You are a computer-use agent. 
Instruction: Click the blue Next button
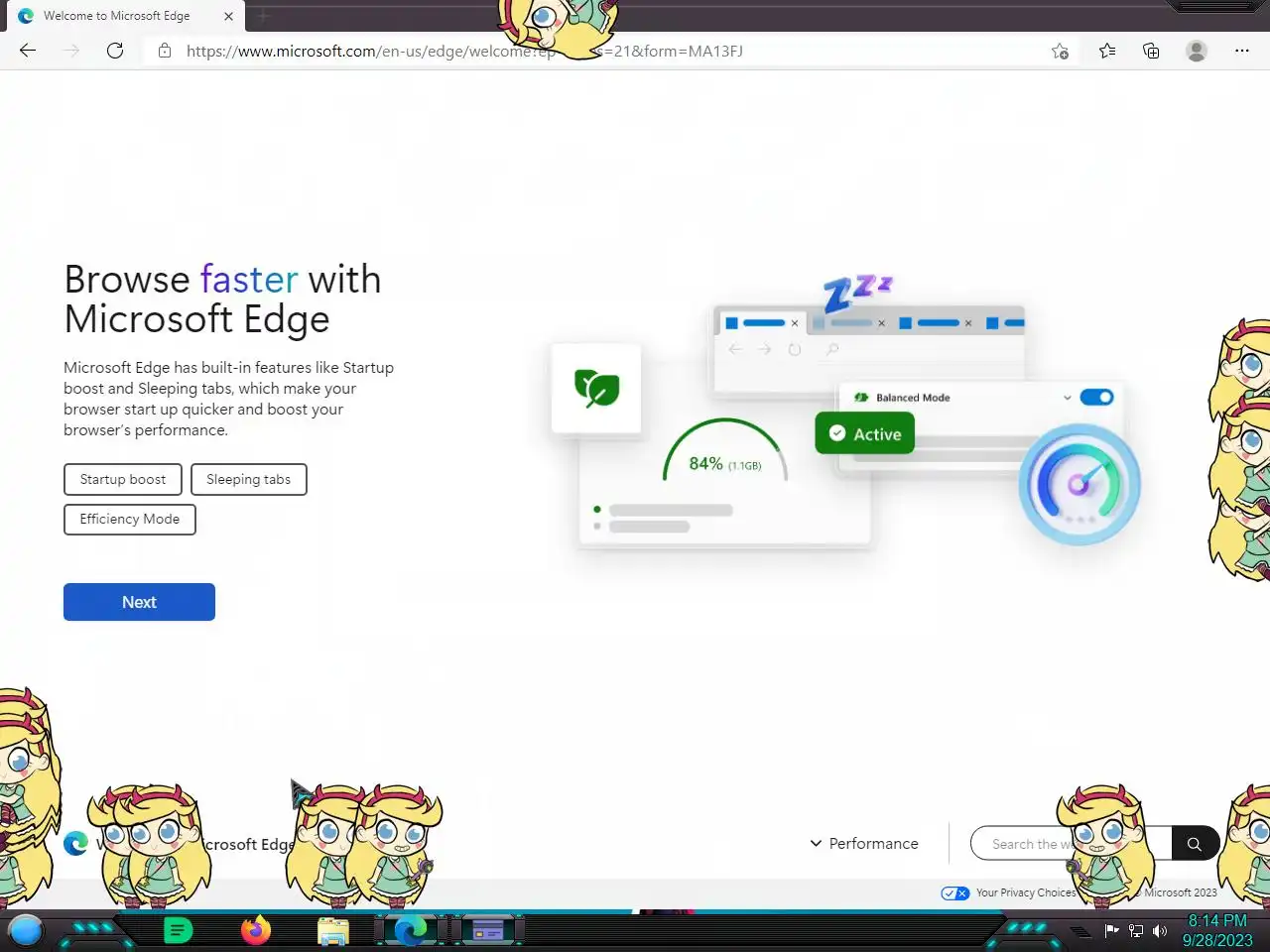[x=139, y=602]
